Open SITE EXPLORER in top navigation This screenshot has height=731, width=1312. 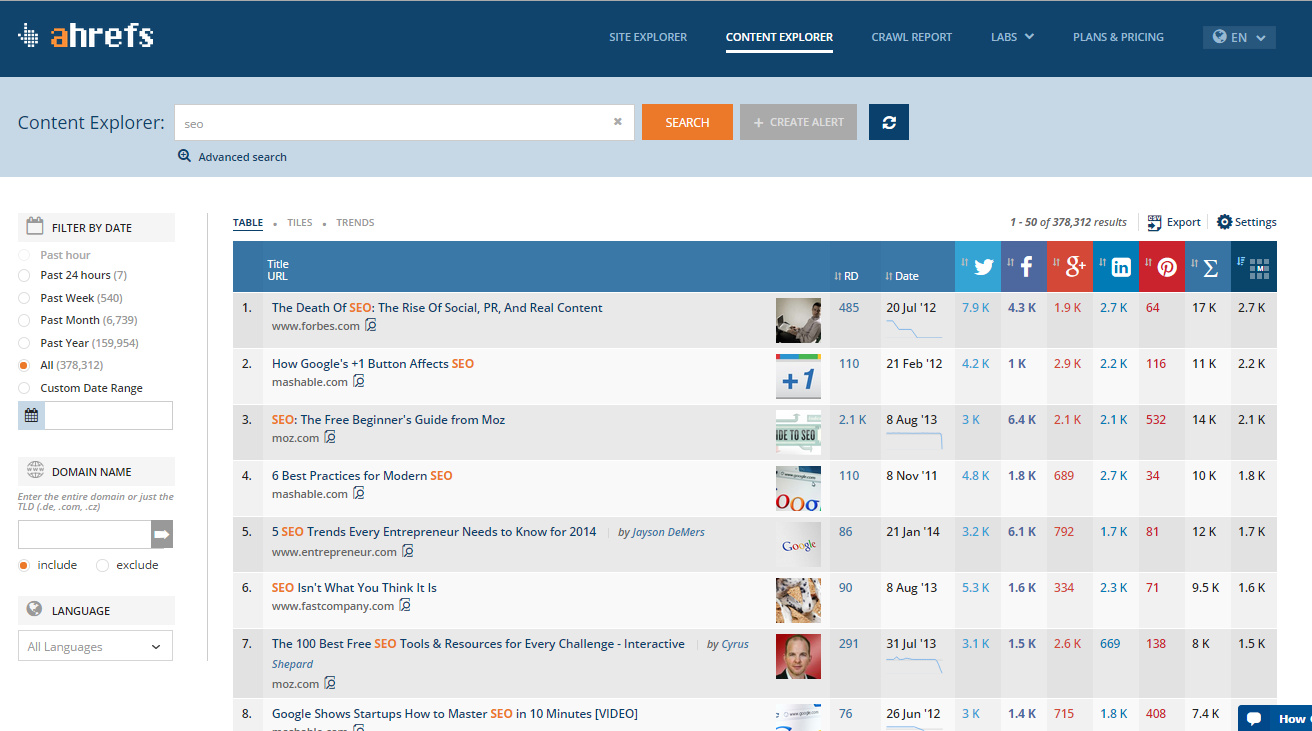point(648,37)
